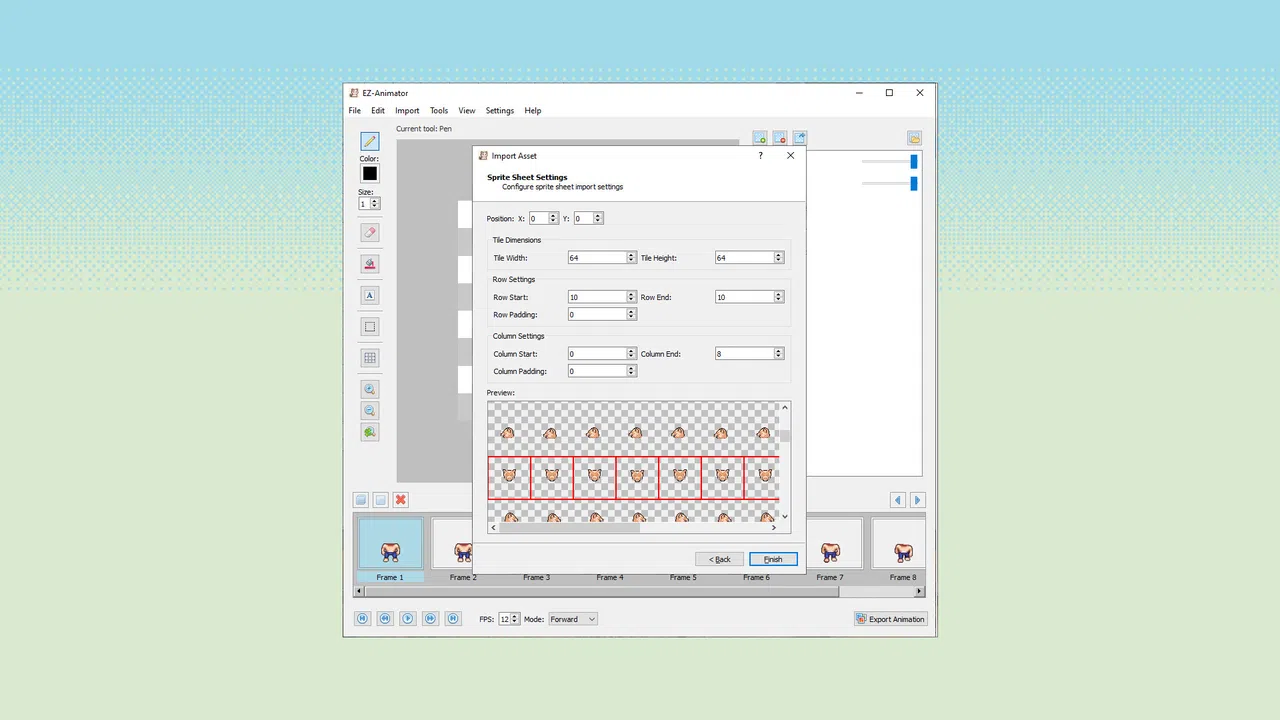The height and width of the screenshot is (720, 1280).
Task: Jump to last frame playback button
Action: click(x=453, y=619)
